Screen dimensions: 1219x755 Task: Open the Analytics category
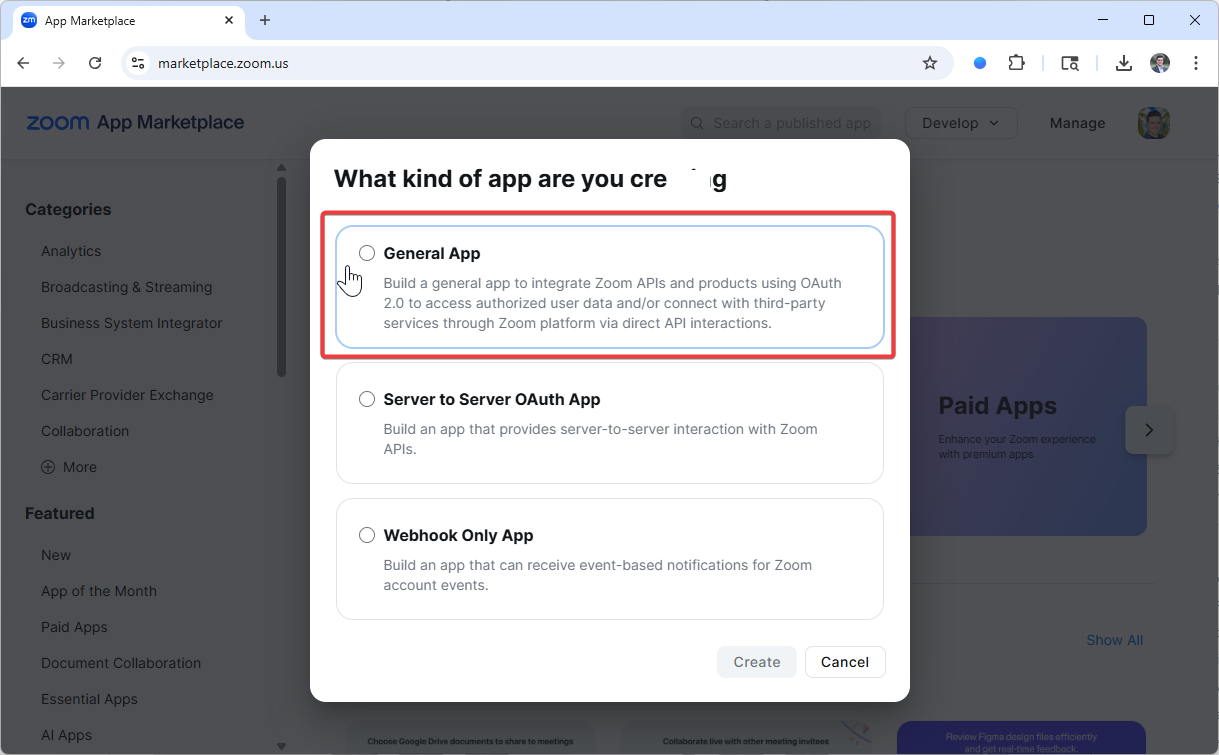pyautogui.click(x=71, y=251)
